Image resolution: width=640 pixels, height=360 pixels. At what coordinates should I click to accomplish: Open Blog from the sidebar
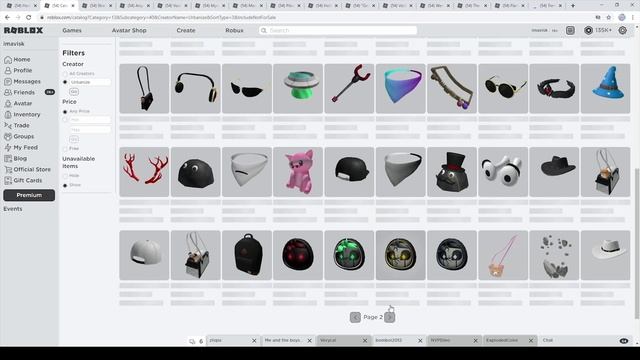[16, 159]
